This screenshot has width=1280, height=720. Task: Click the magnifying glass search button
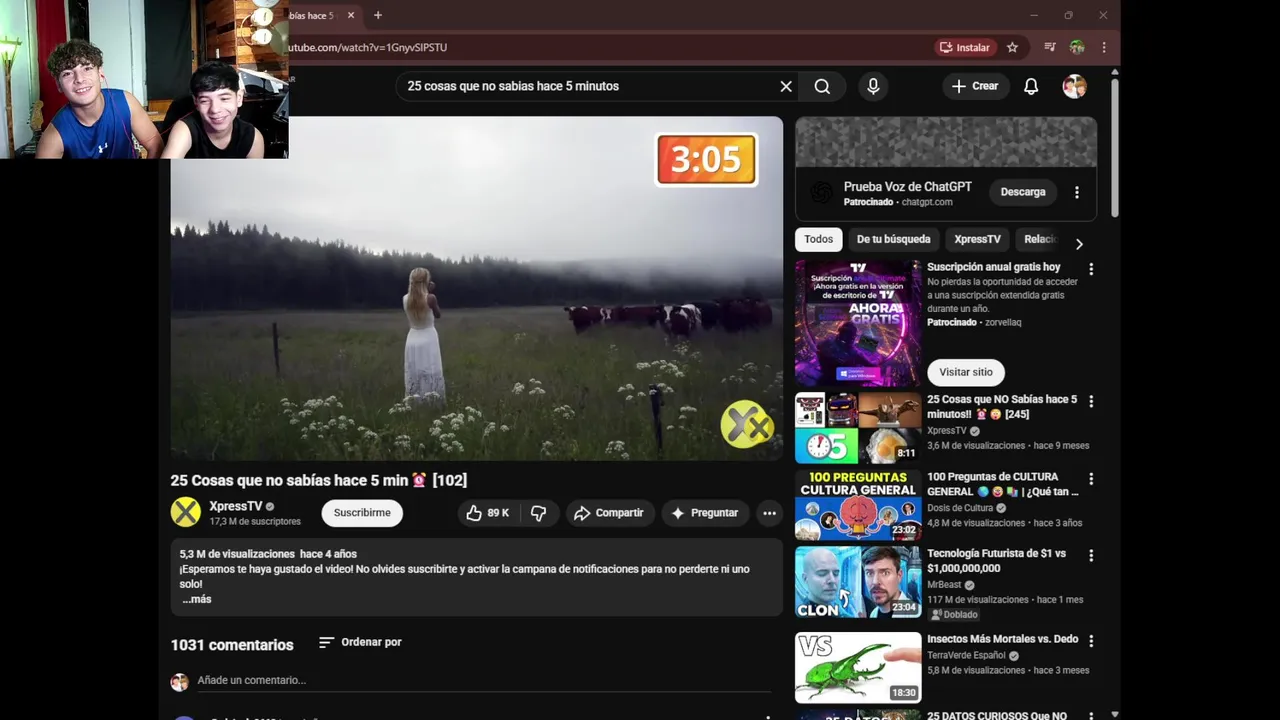(x=822, y=86)
